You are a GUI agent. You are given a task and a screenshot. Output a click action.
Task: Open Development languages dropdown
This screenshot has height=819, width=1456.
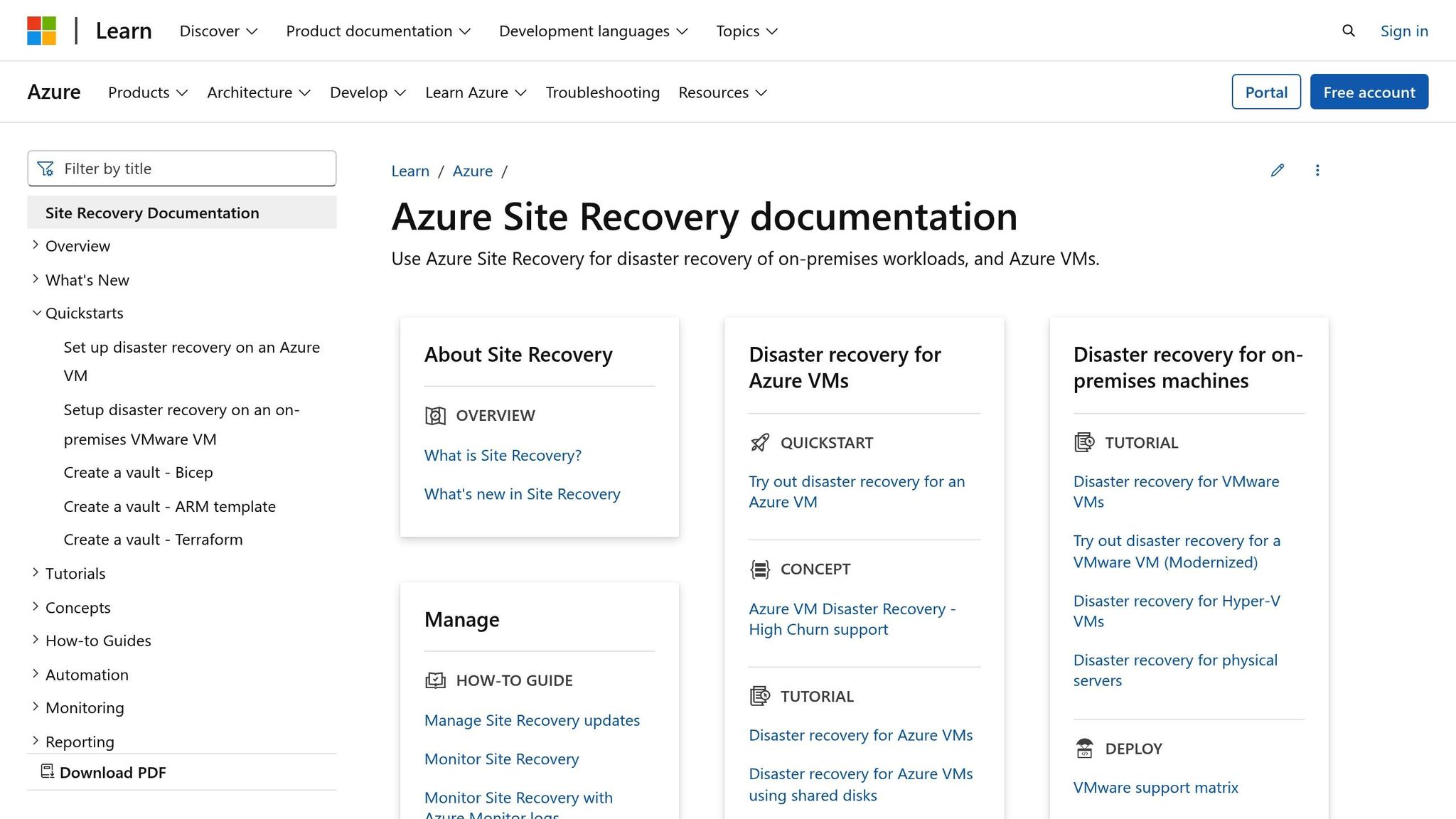[x=594, y=31]
